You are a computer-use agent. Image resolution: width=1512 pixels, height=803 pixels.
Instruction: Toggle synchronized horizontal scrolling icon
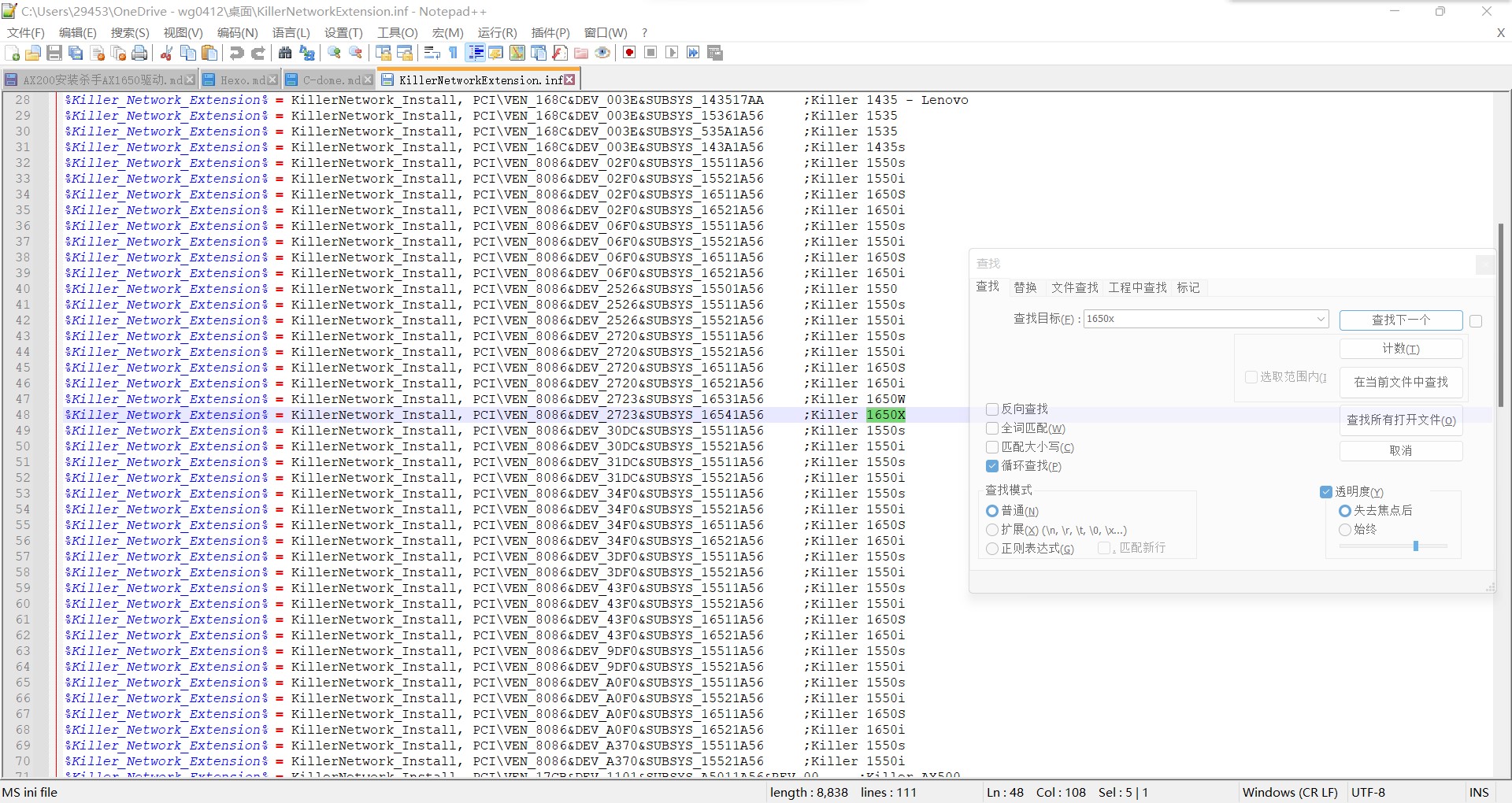pos(405,53)
